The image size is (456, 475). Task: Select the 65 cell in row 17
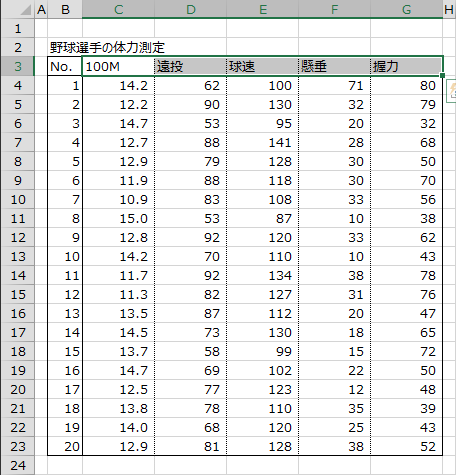tap(407, 332)
